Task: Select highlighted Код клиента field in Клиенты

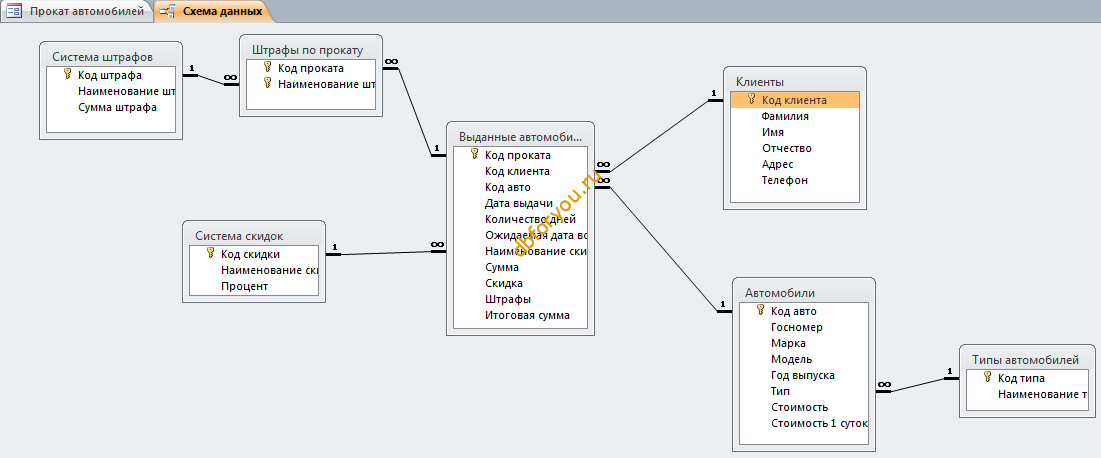Action: click(795, 100)
